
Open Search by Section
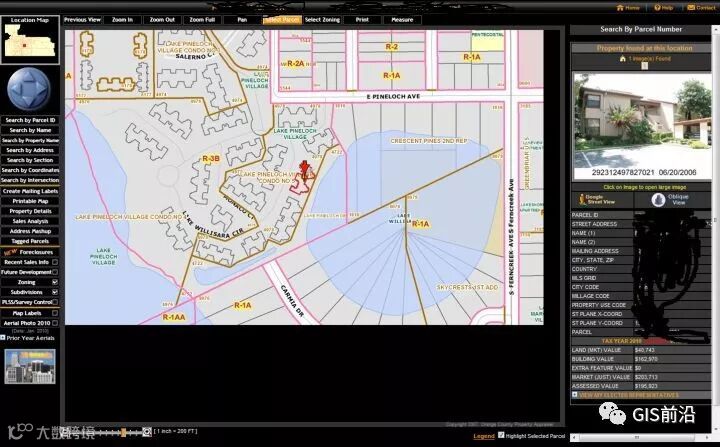(30, 160)
